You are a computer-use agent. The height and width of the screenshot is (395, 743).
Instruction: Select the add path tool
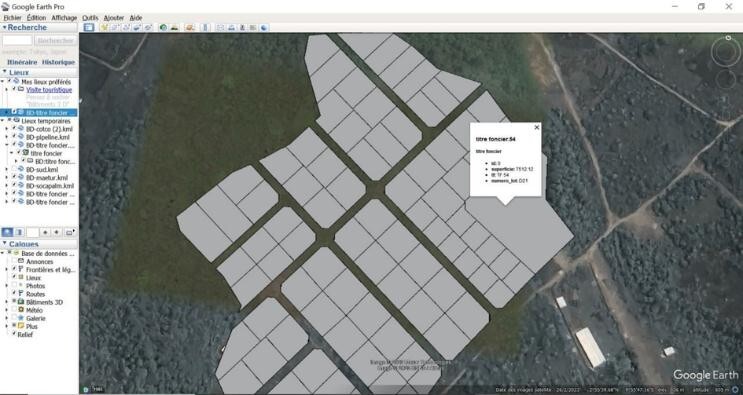click(126, 27)
